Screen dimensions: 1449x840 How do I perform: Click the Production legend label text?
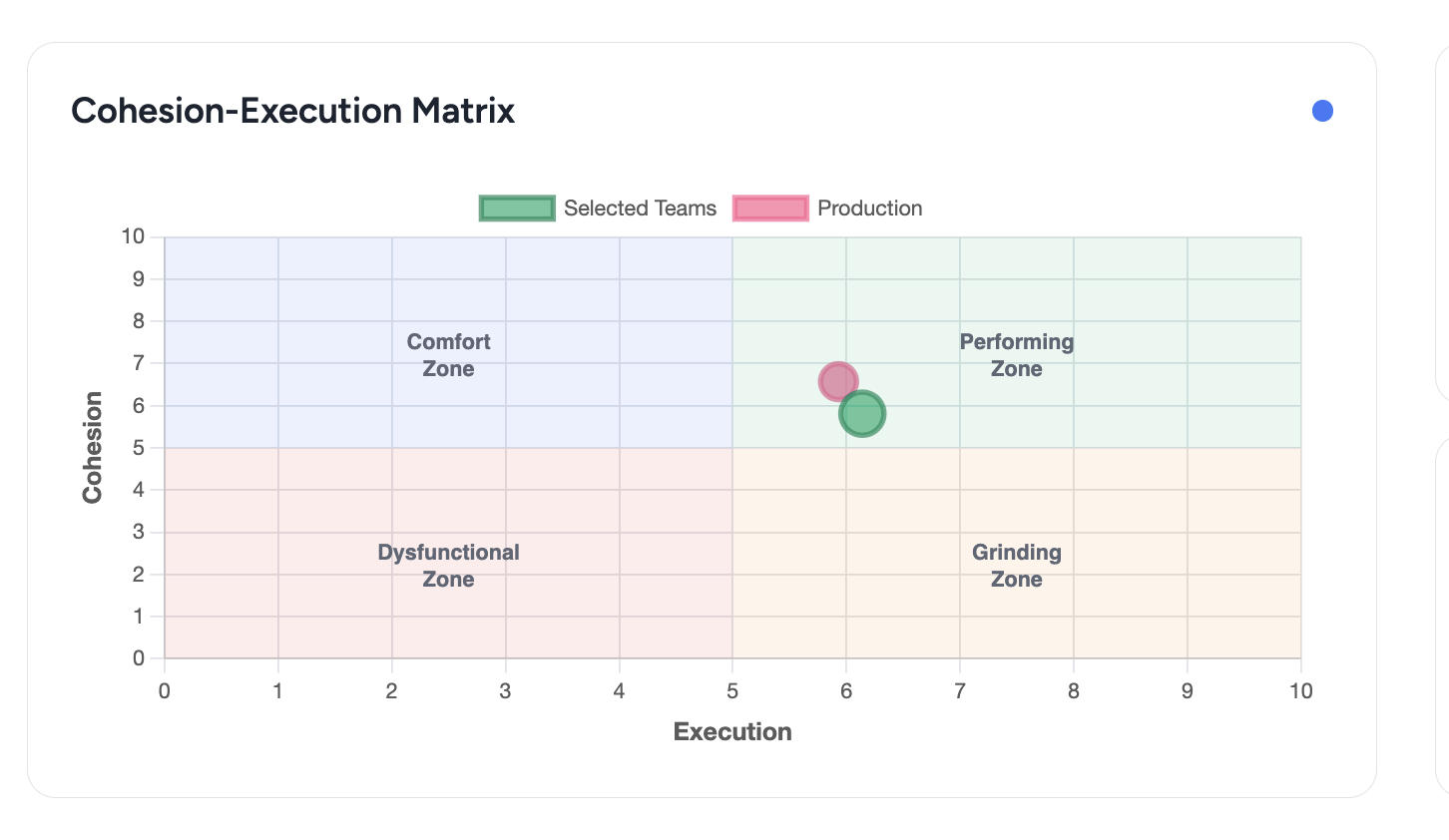coord(869,209)
